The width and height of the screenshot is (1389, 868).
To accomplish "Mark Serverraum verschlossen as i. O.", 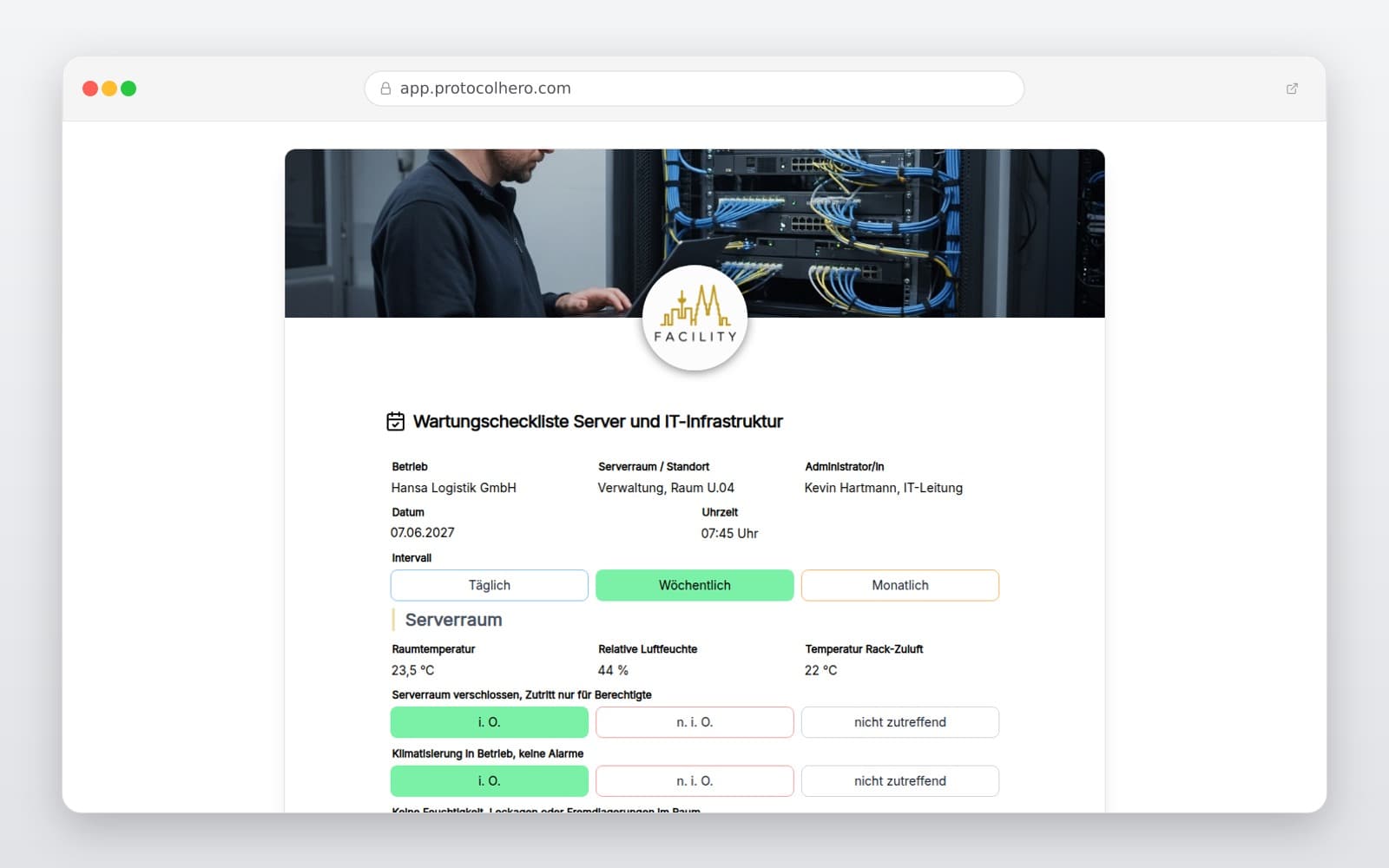I will click(490, 722).
